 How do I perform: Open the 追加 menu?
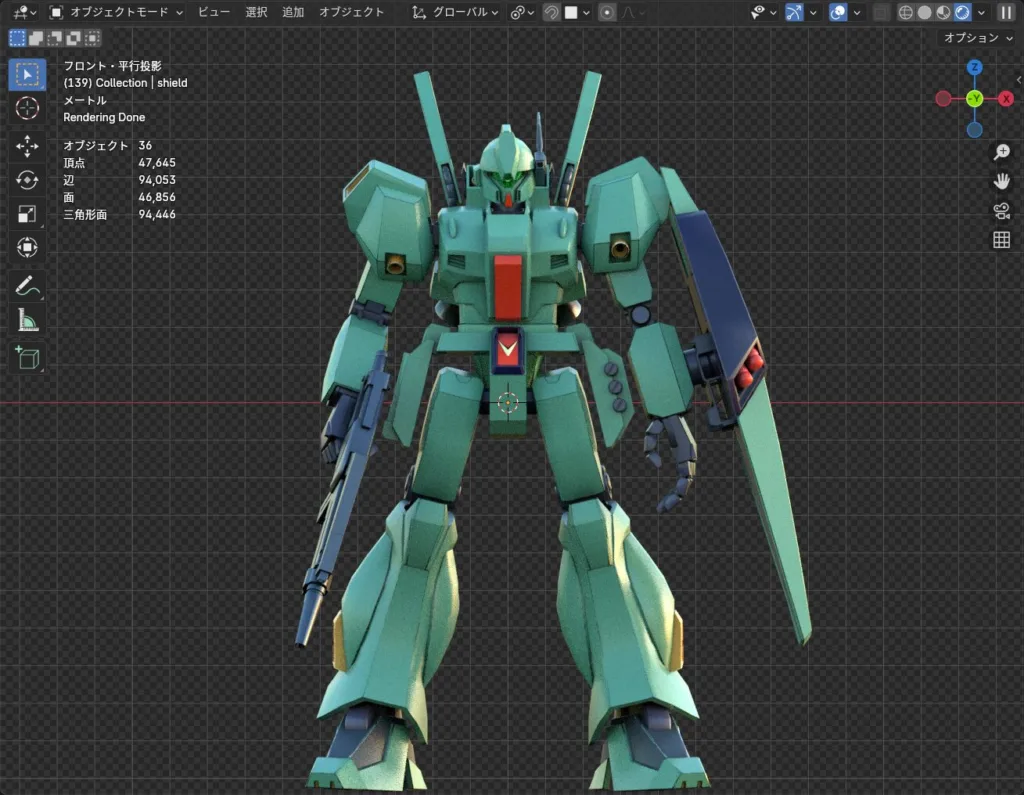coord(293,12)
